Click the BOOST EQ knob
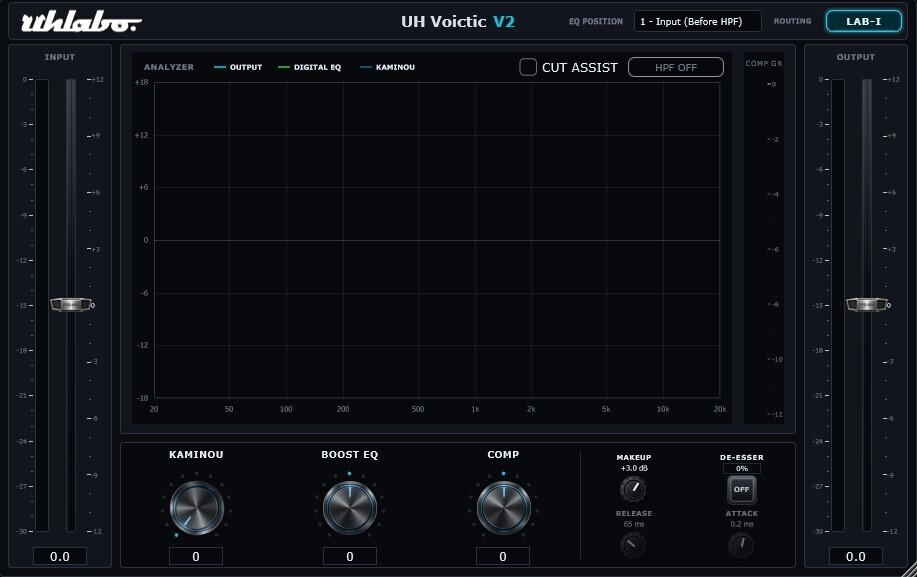The width and height of the screenshot is (917, 577). click(x=350, y=507)
